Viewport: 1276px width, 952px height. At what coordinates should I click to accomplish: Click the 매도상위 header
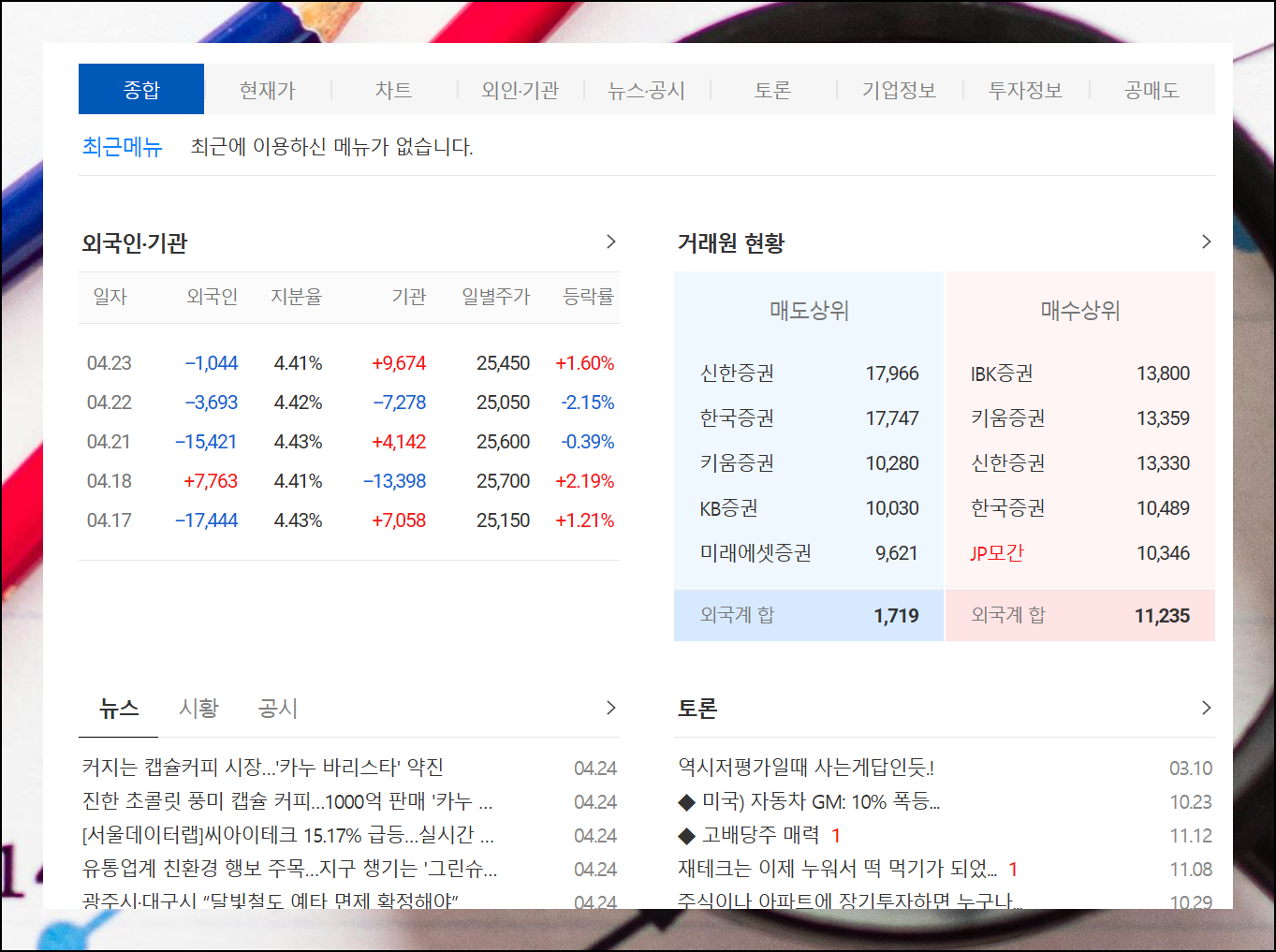coord(810,311)
